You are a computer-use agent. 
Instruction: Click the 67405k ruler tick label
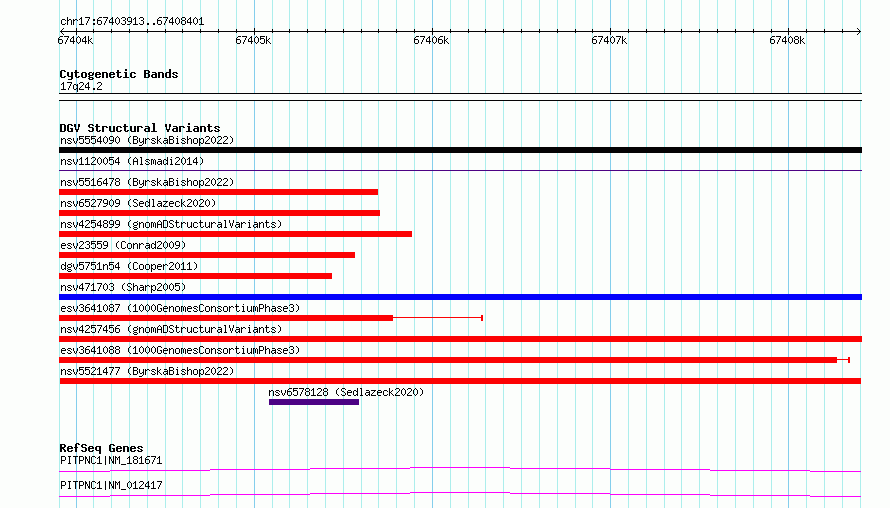click(253, 40)
